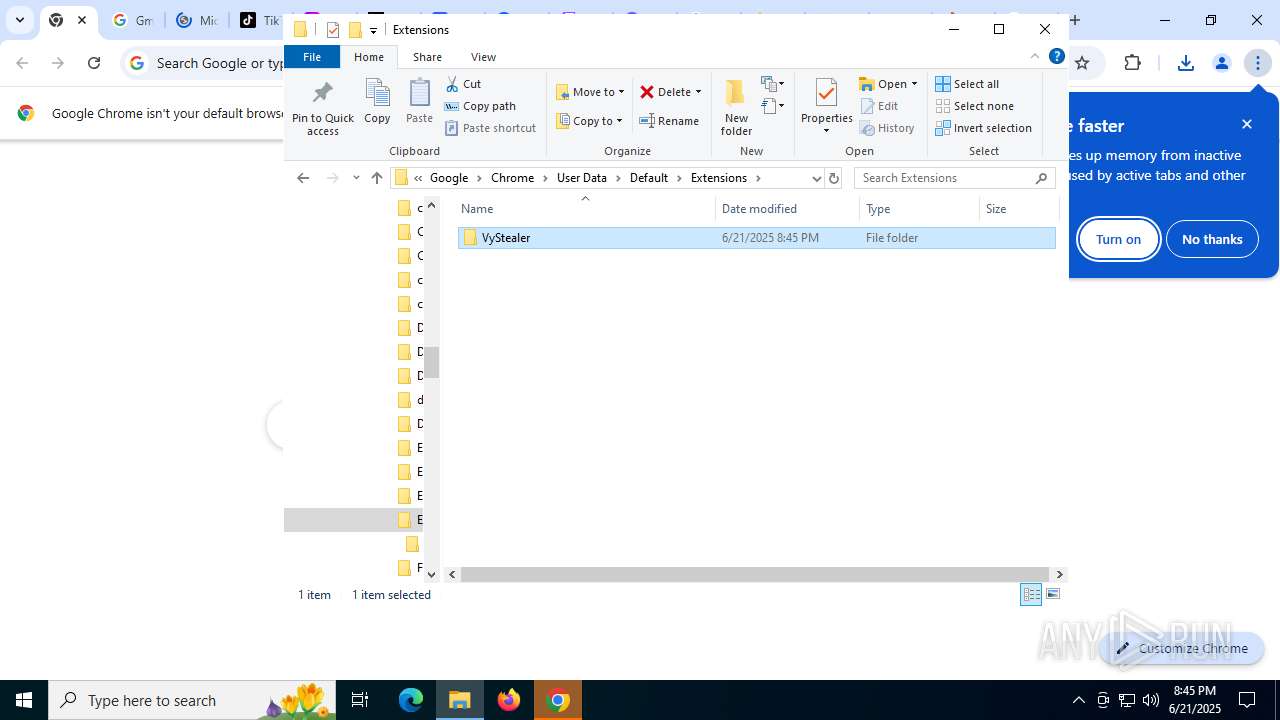
Task: Create a New folder
Action: [736, 106]
